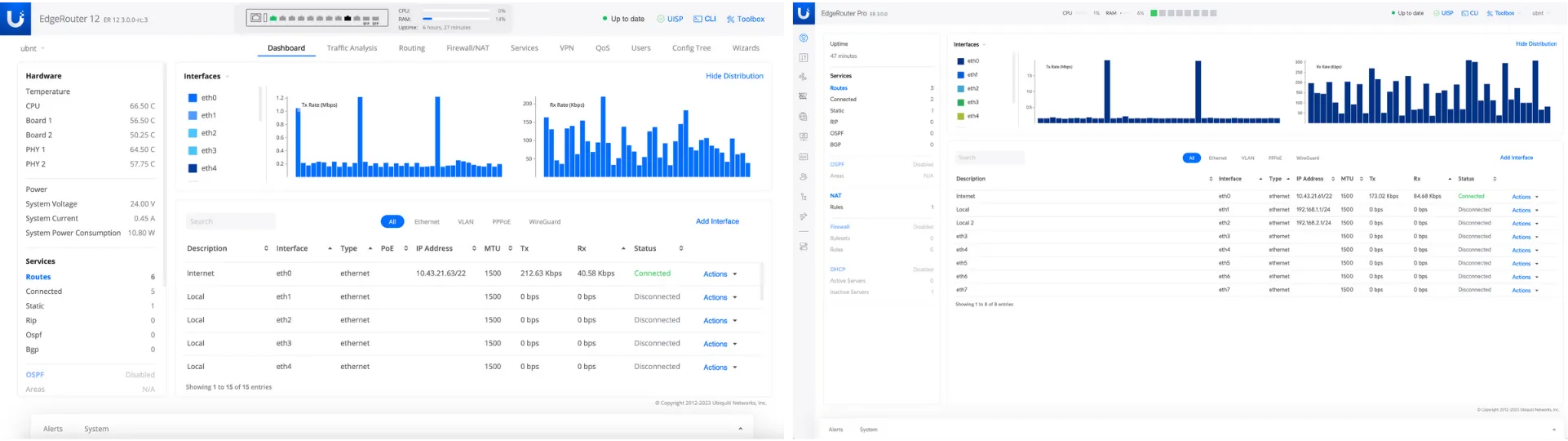Filter by VLAN in EdgeRouter Pro
Screen dimensions: 1568x441
coord(1247,158)
